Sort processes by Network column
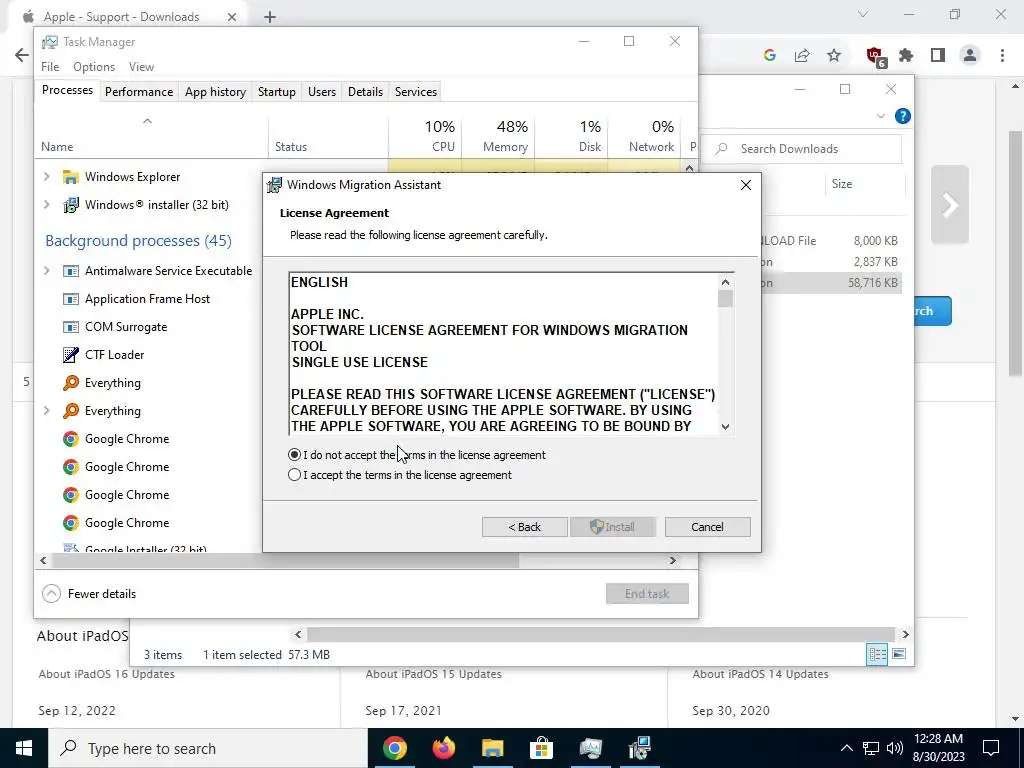Screen dimensions: 1024x768 [644, 136]
